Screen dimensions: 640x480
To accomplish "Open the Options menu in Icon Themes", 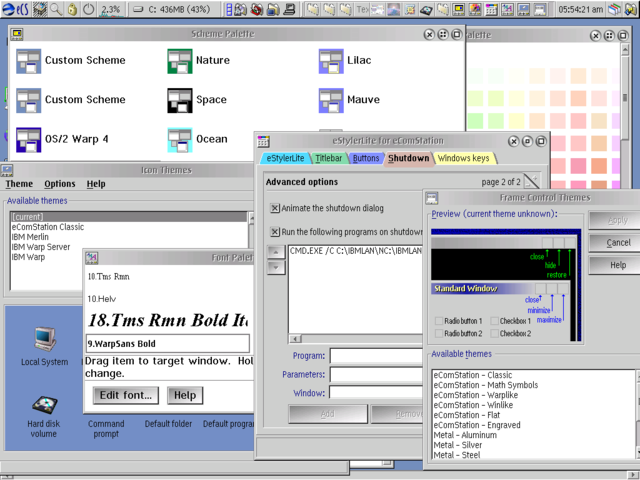I will tap(59, 184).
